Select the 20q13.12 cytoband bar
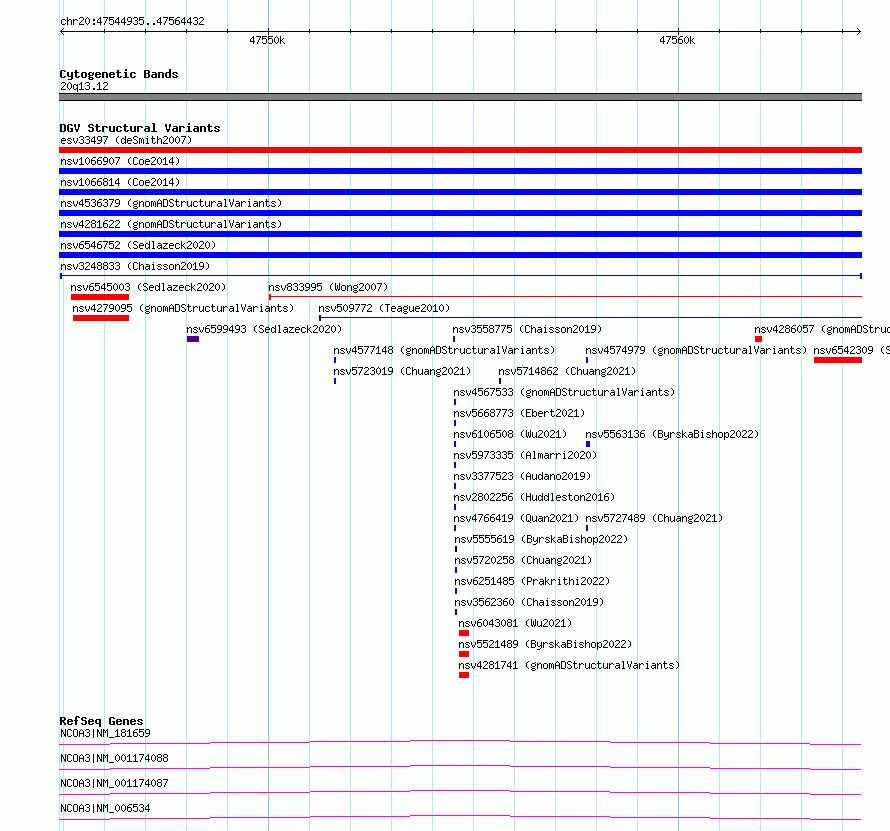Image resolution: width=890 pixels, height=831 pixels. pos(460,97)
